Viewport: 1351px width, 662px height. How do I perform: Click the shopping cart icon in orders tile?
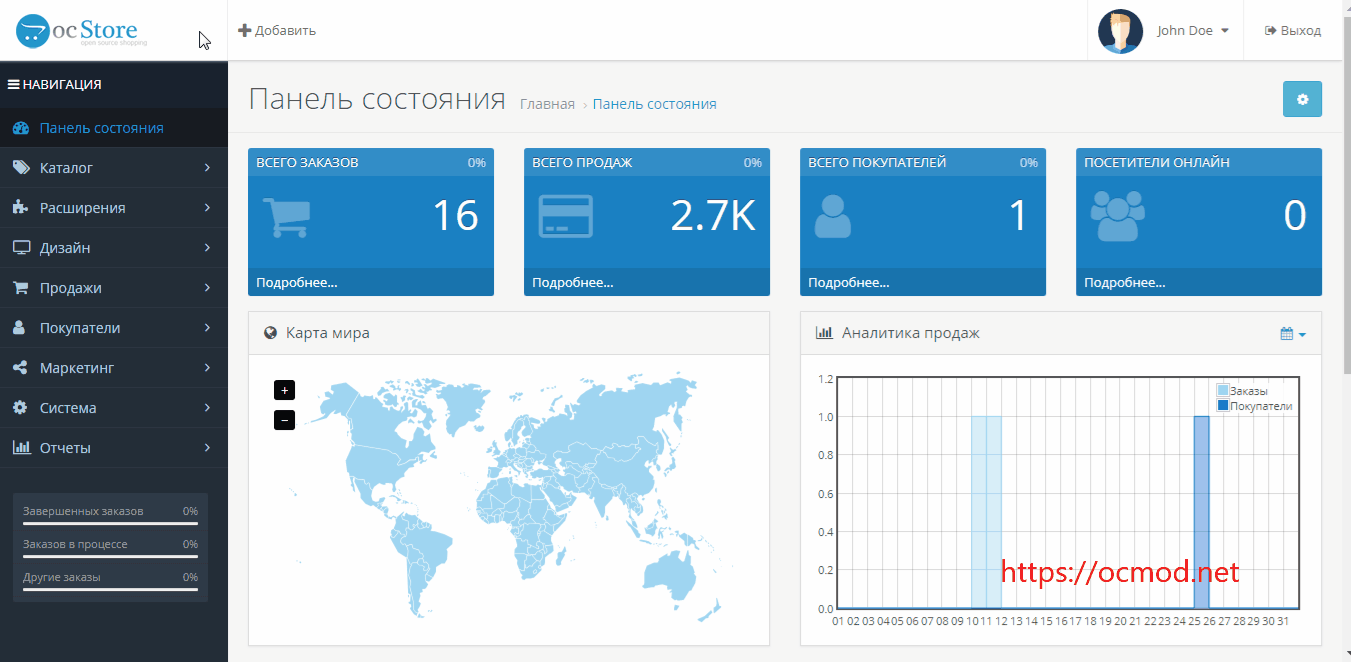[286, 217]
